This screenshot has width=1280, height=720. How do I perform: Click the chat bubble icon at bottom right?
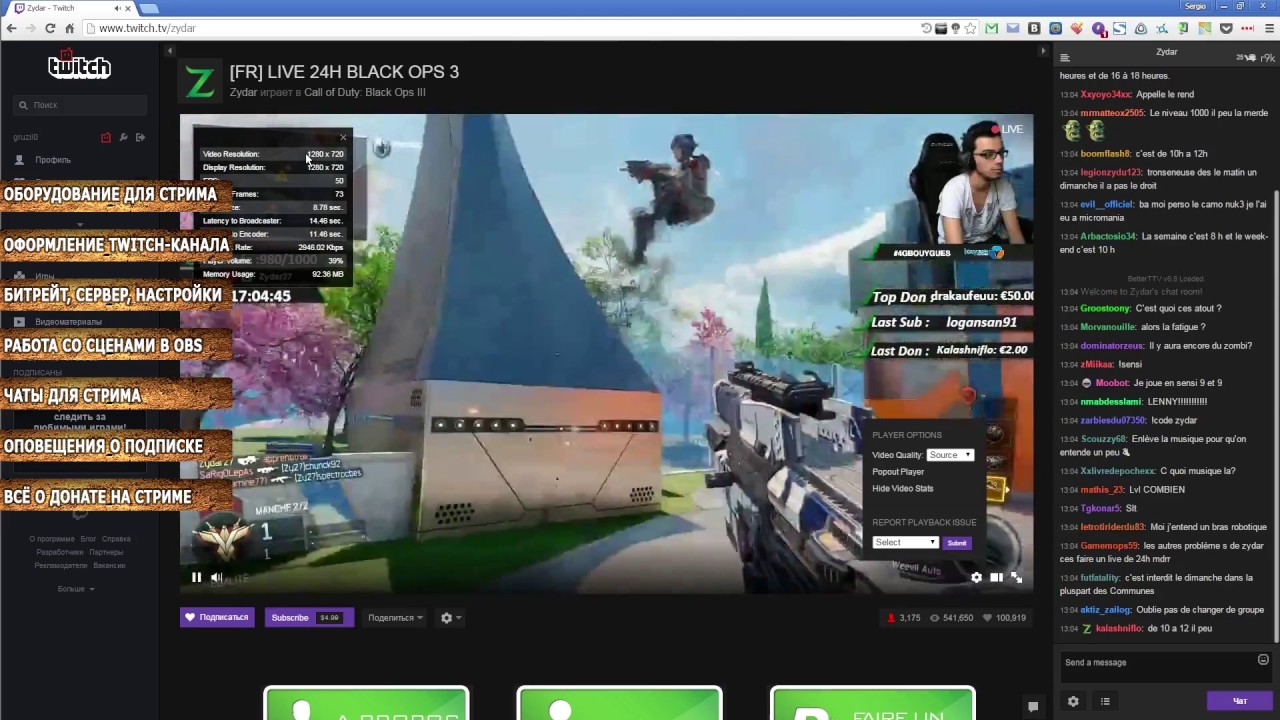[1033, 706]
